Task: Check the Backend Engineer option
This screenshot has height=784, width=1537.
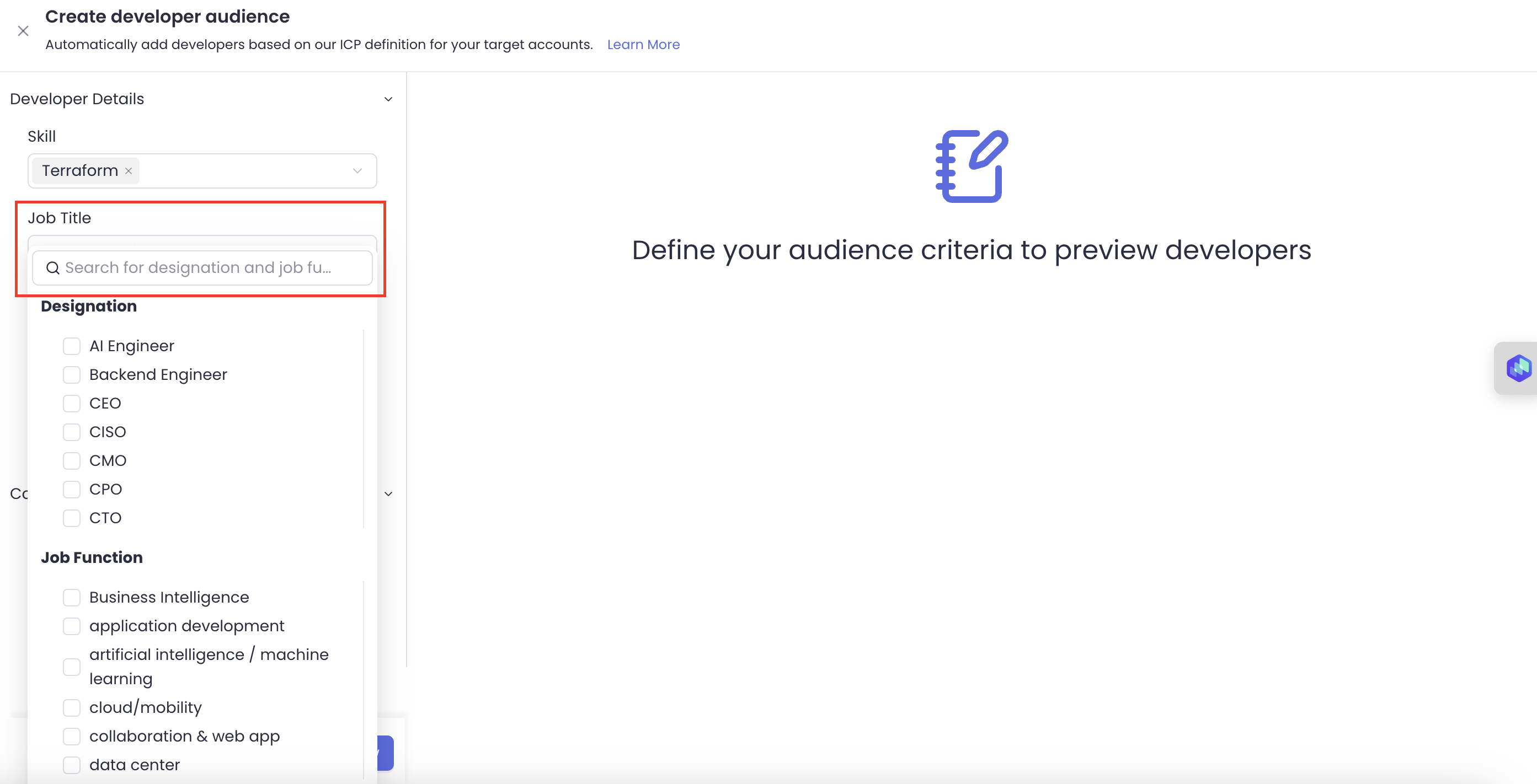Action: click(72, 375)
